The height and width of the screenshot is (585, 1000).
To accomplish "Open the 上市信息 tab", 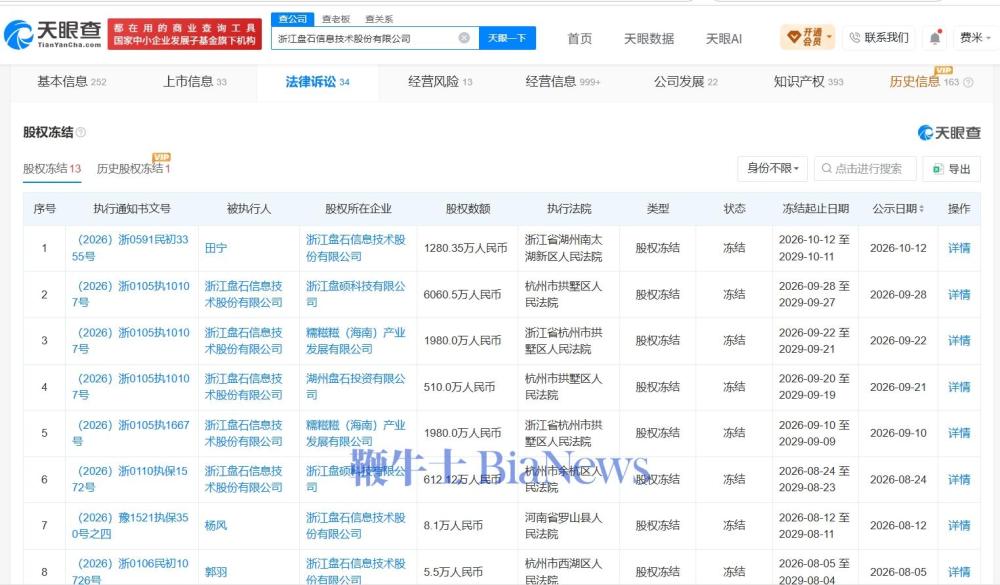I will 195,82.
